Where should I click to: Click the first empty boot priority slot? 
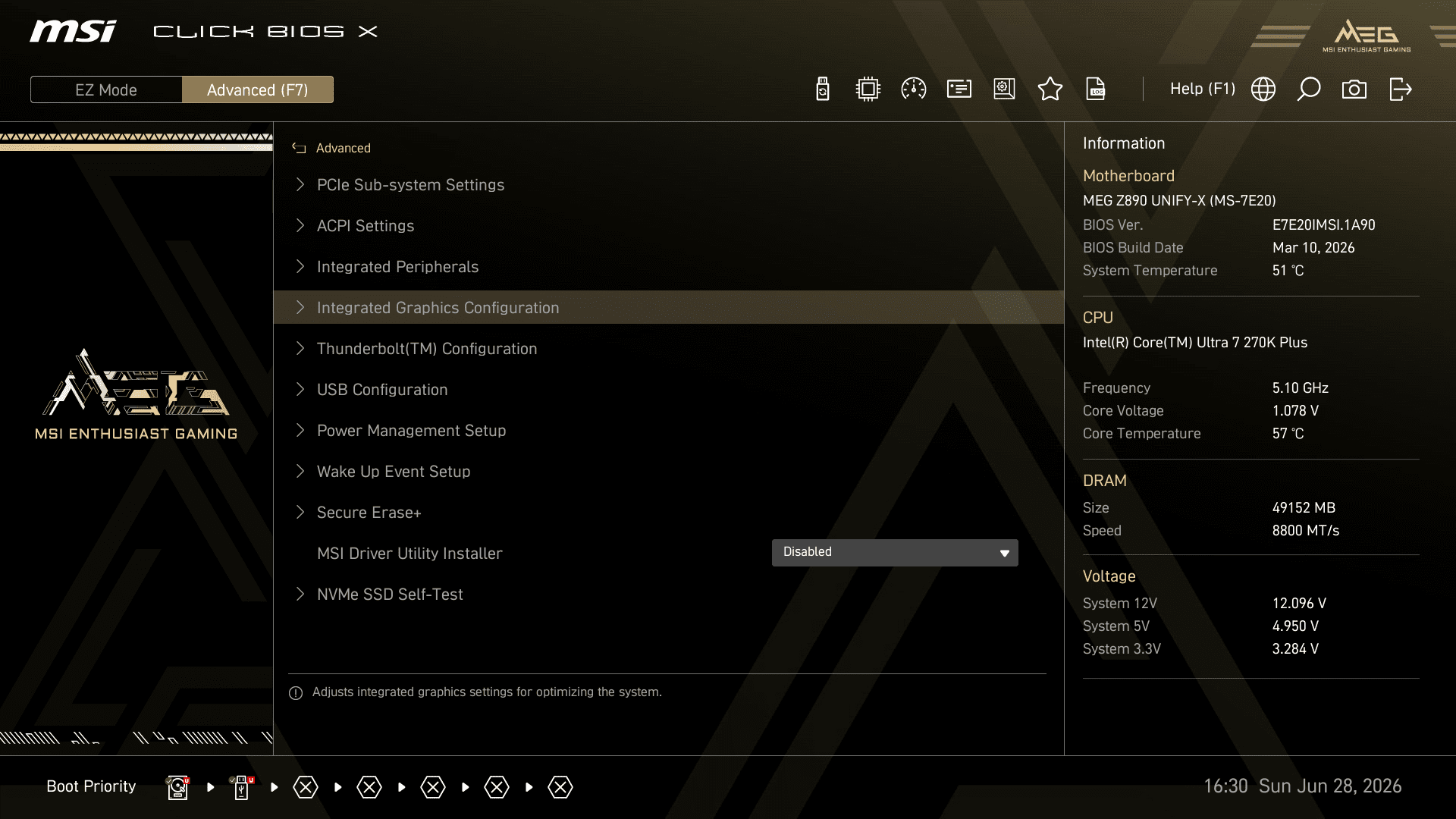306,787
